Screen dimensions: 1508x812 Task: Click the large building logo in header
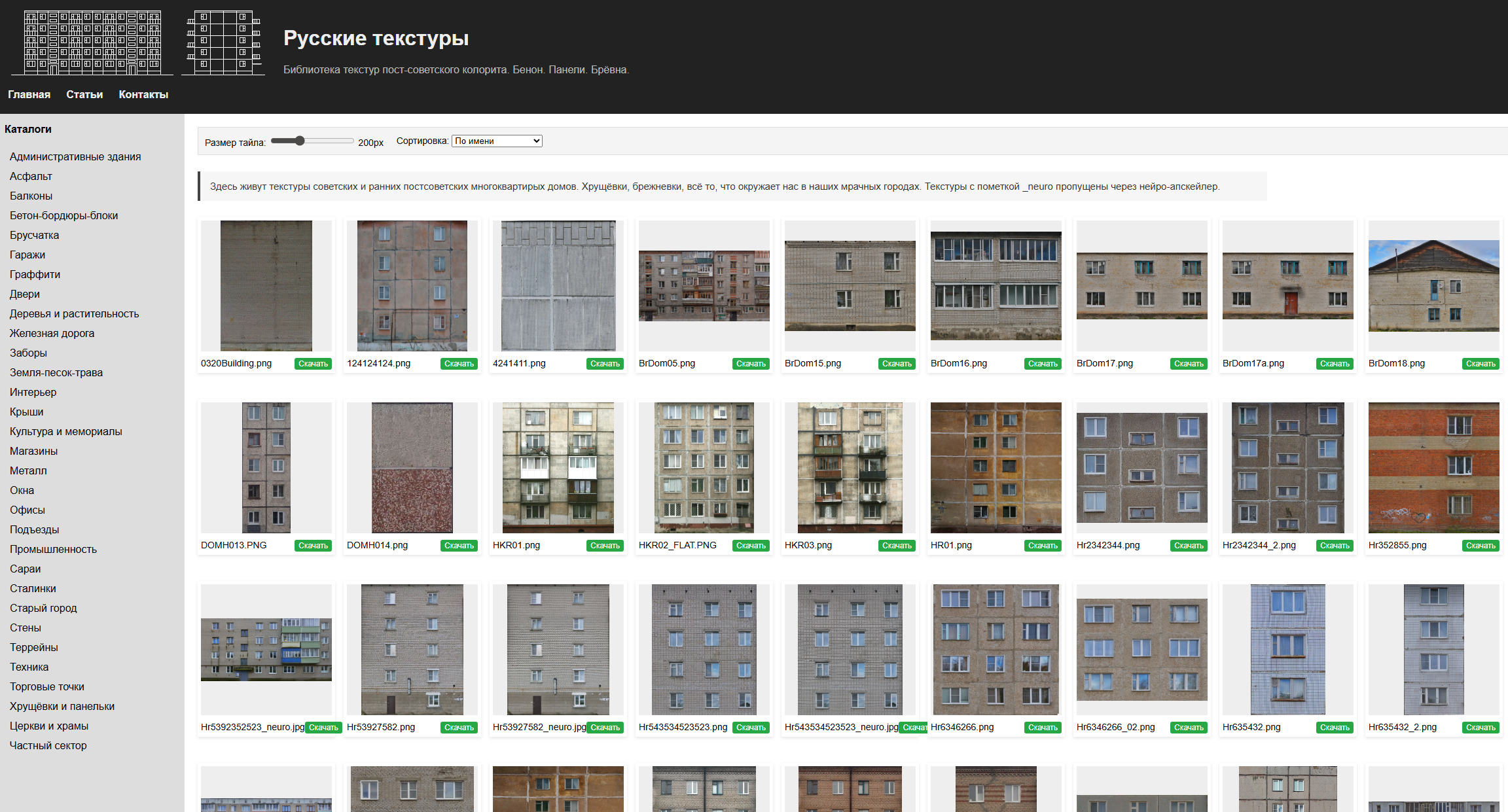pyautogui.click(x=92, y=43)
